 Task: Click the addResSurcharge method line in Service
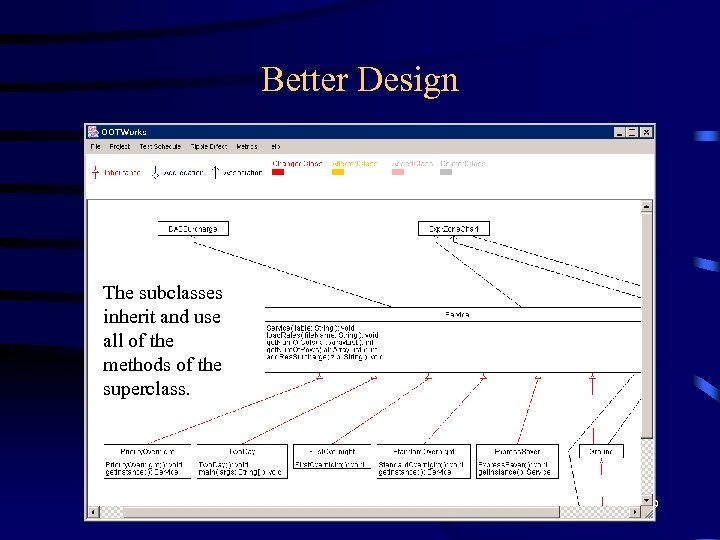[x=324, y=356]
